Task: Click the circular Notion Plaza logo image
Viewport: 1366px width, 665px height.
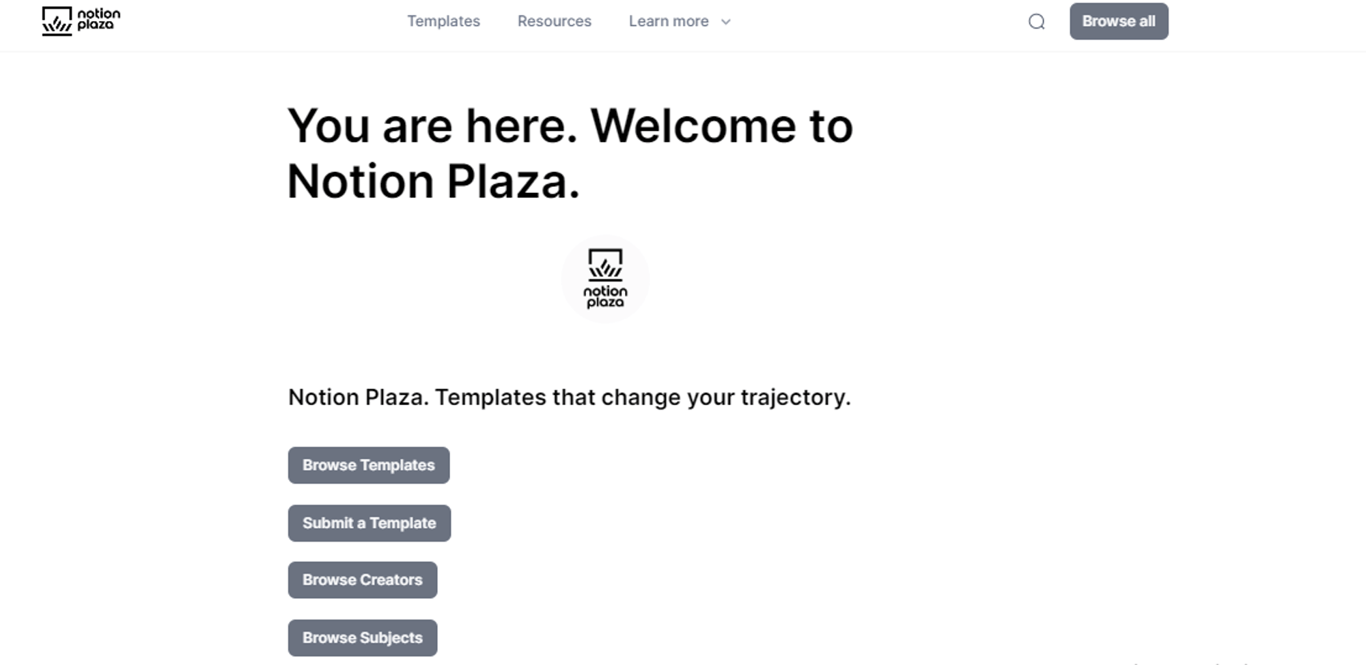Action: (605, 279)
